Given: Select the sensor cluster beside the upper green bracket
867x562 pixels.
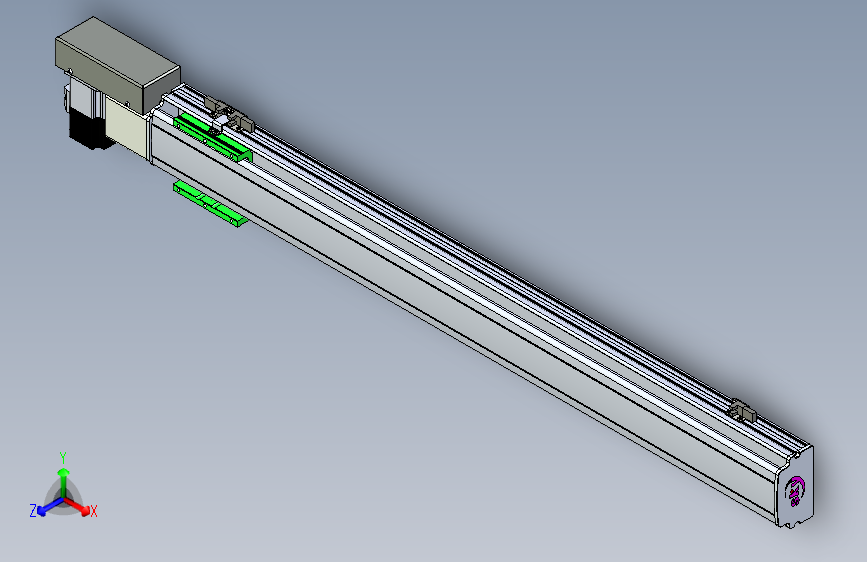Looking at the screenshot, I should pos(229,118).
